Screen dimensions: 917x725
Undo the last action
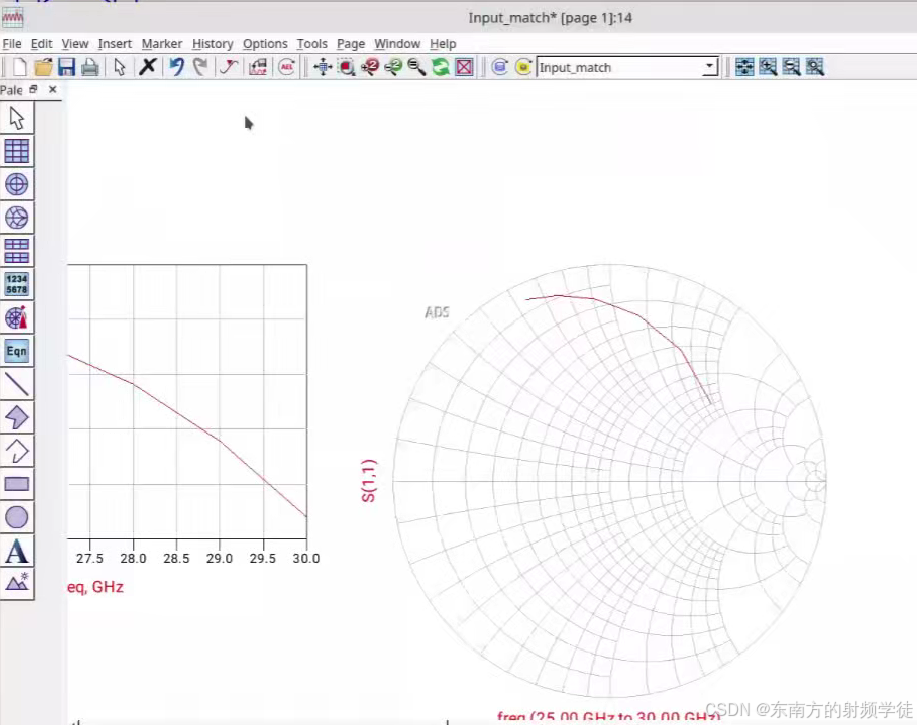pyautogui.click(x=177, y=67)
